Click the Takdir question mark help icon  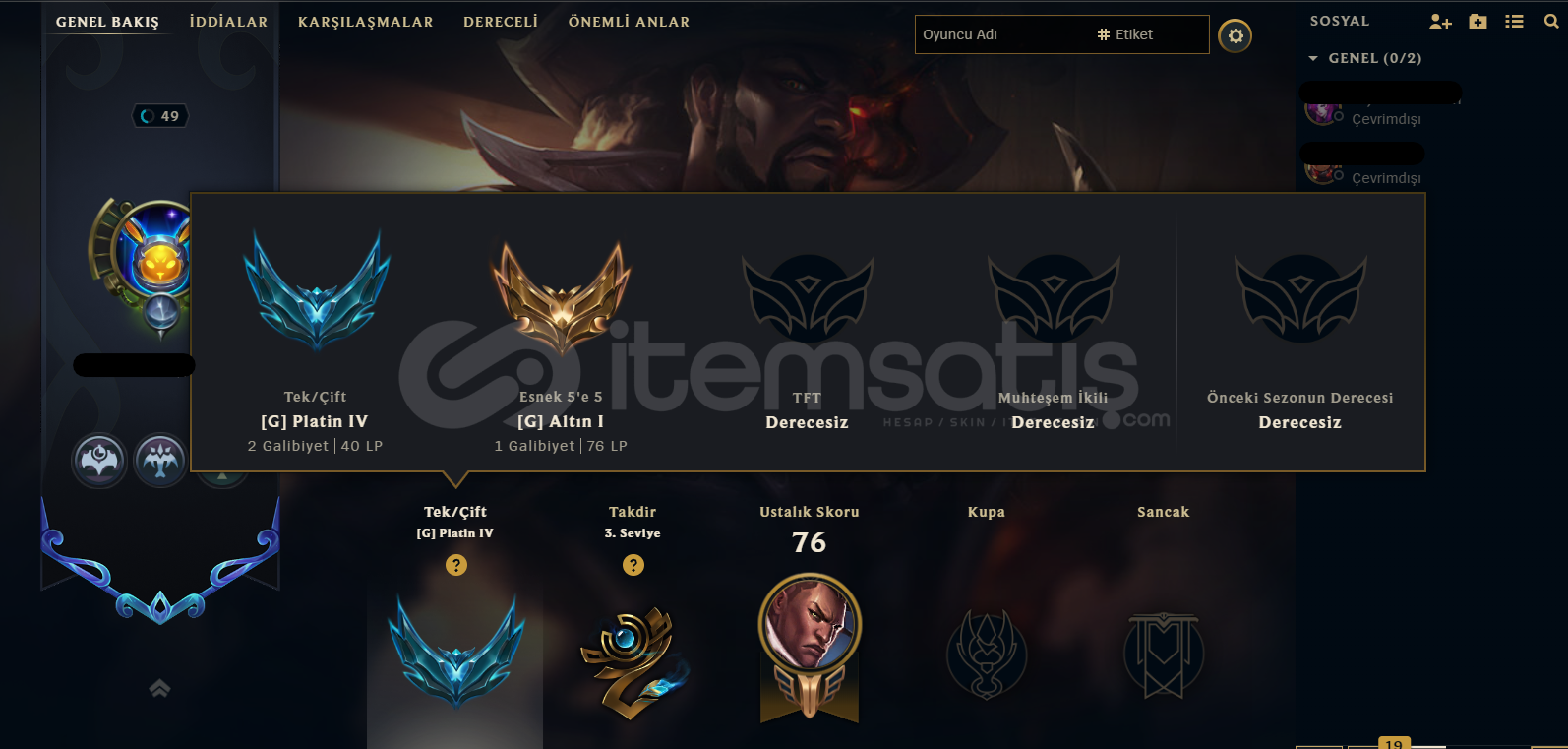633,565
